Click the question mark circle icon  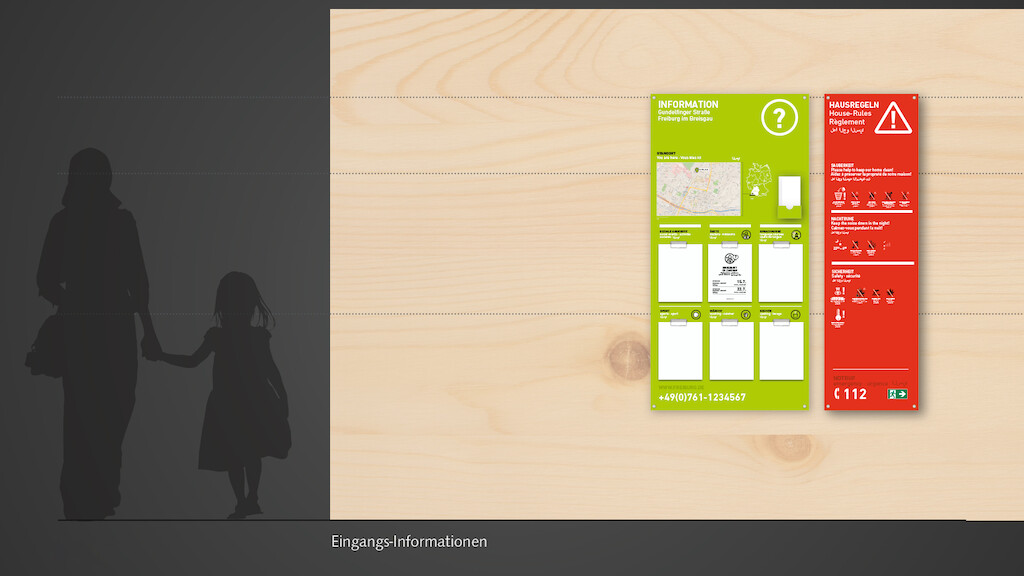pos(779,117)
